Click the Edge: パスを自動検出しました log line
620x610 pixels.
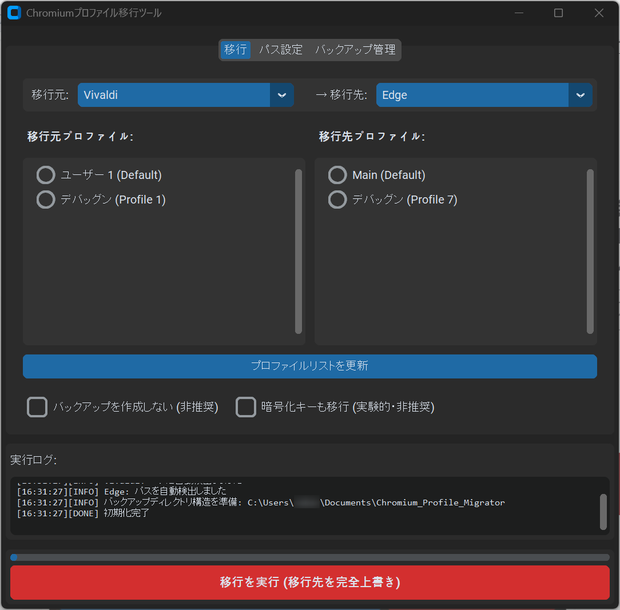(x=121, y=491)
